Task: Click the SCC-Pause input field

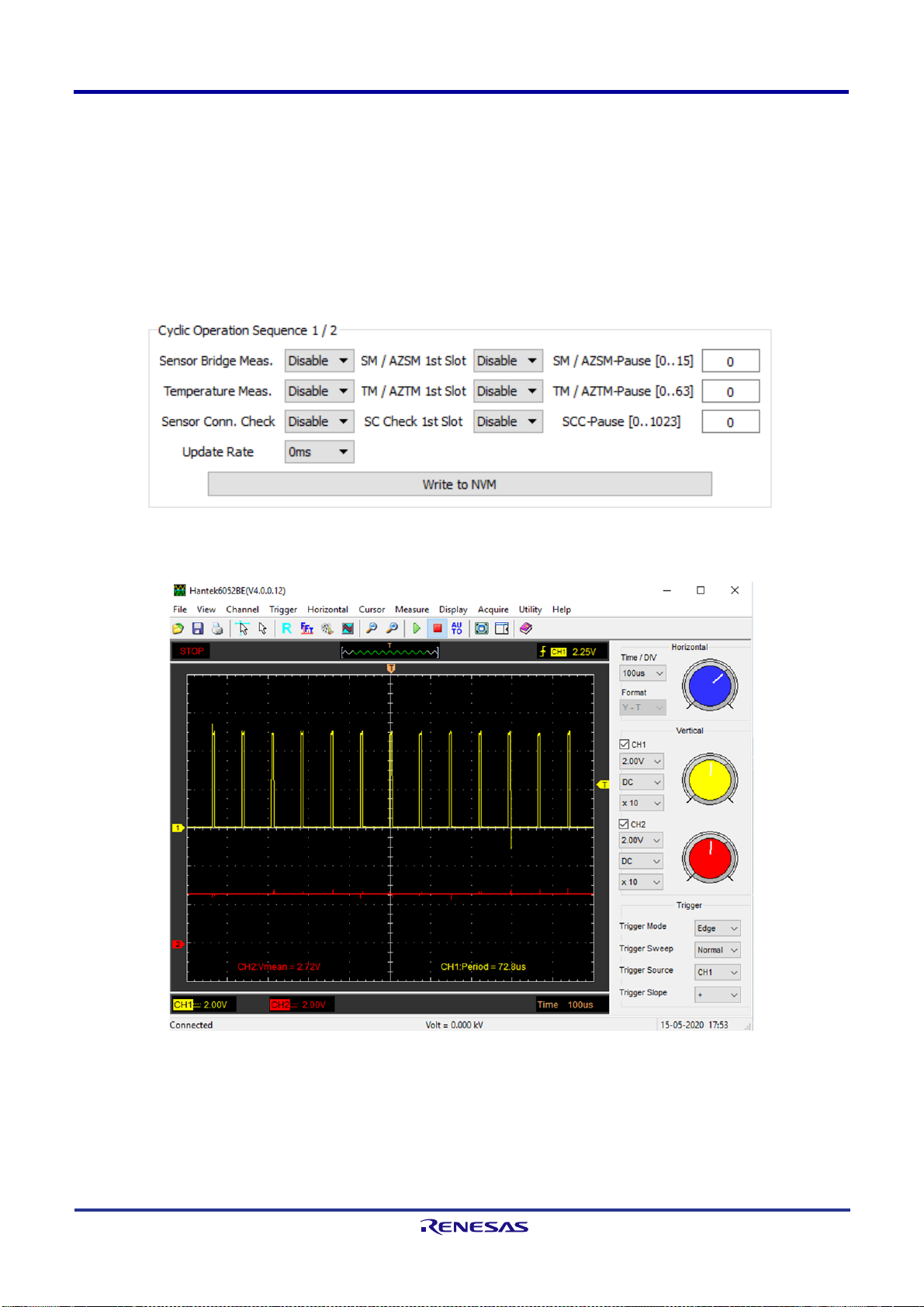Action: 731,422
